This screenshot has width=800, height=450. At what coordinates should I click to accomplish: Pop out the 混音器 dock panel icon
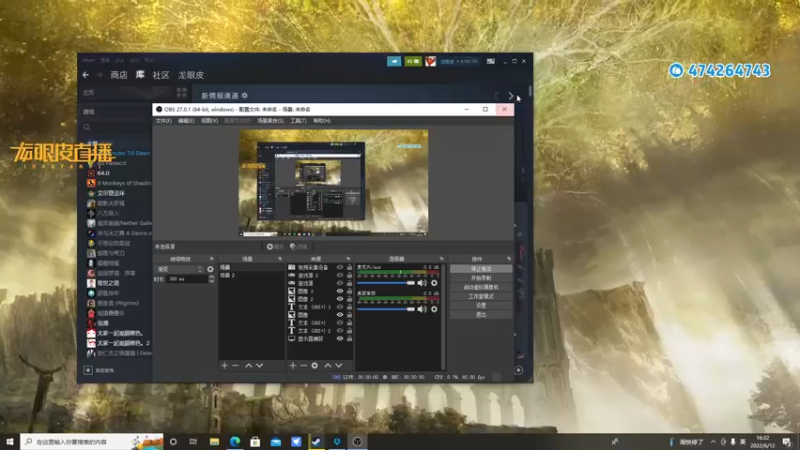click(x=441, y=259)
